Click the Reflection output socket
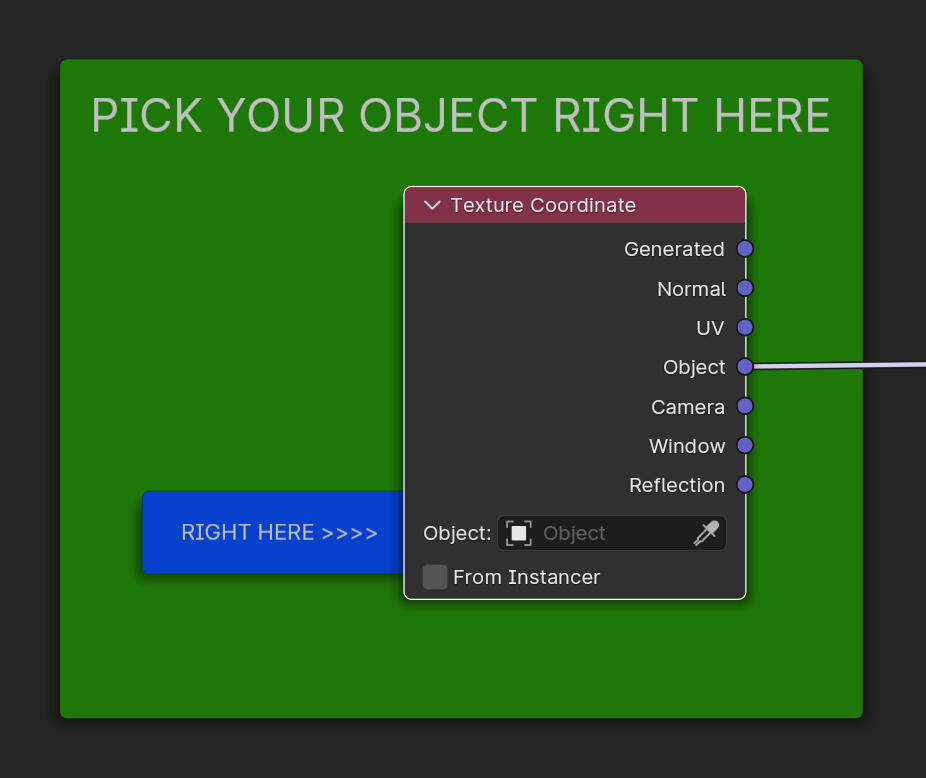 [745, 485]
